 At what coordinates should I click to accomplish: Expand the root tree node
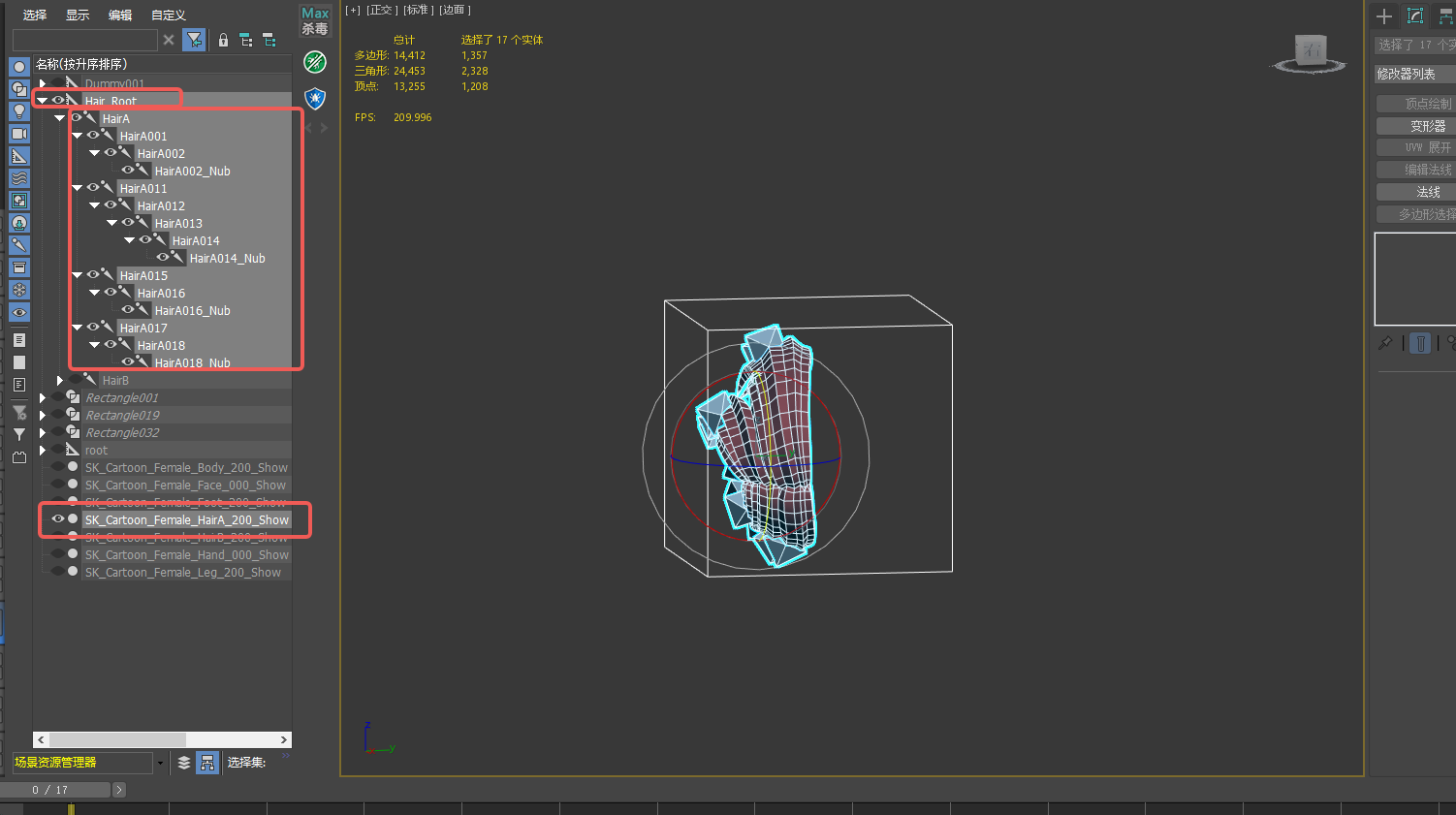[43, 450]
